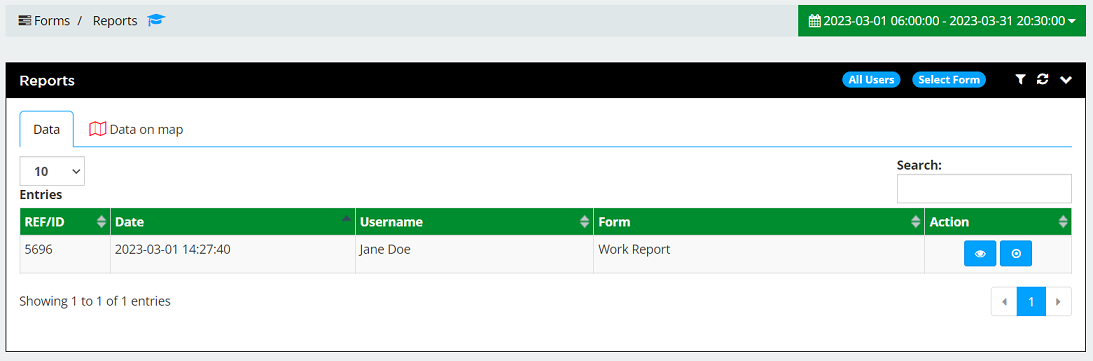
Task: Click the graduation cap help icon
Action: (156, 21)
